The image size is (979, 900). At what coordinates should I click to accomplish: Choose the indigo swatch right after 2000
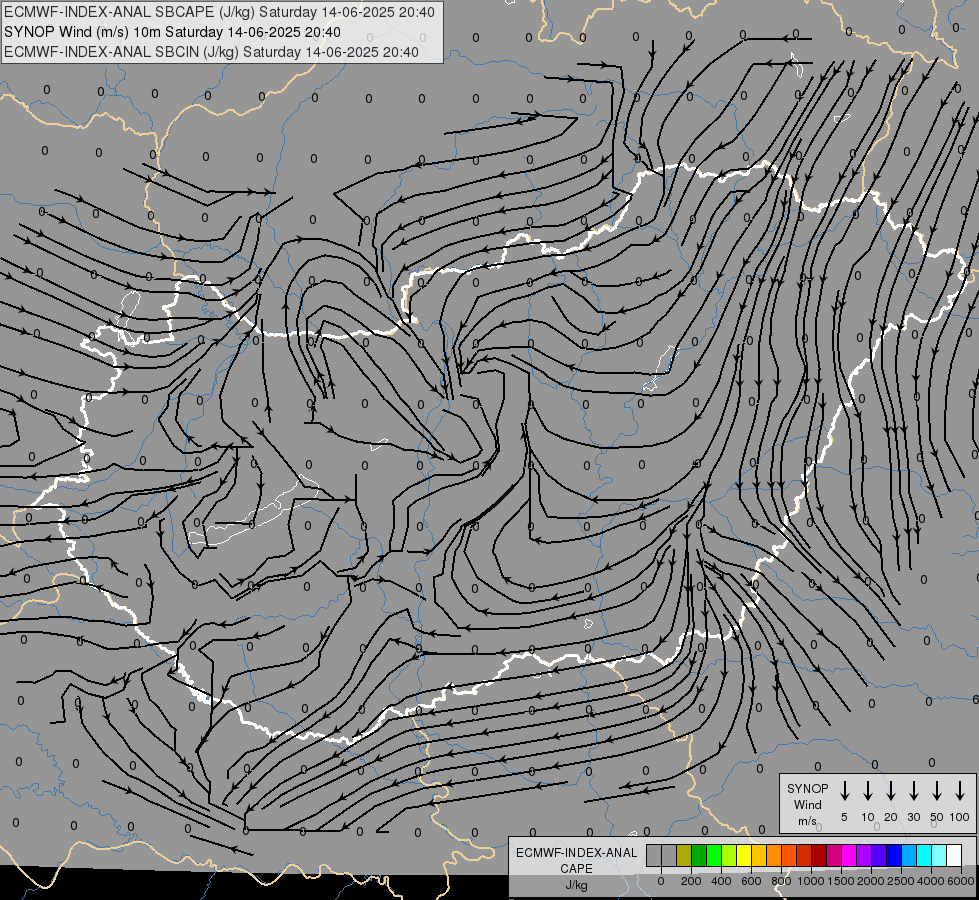coord(878,856)
